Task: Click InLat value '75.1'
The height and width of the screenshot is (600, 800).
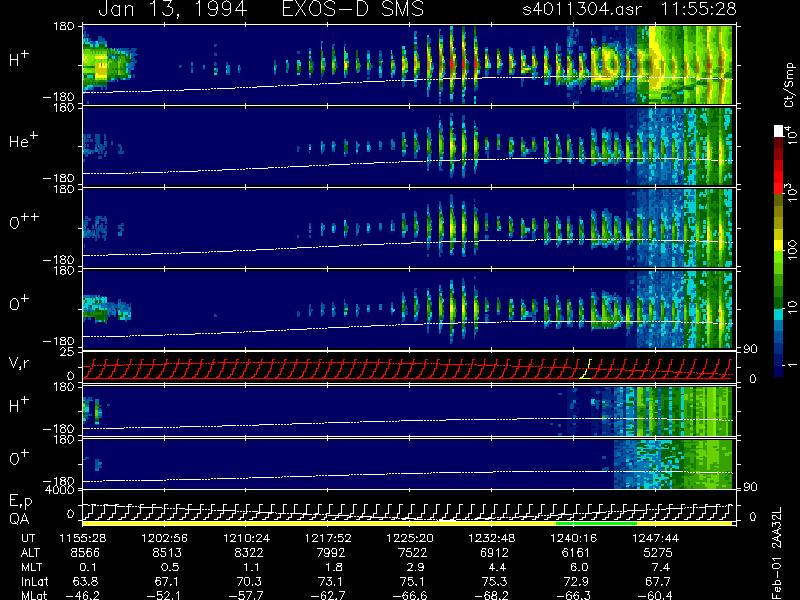Action: coord(412,581)
